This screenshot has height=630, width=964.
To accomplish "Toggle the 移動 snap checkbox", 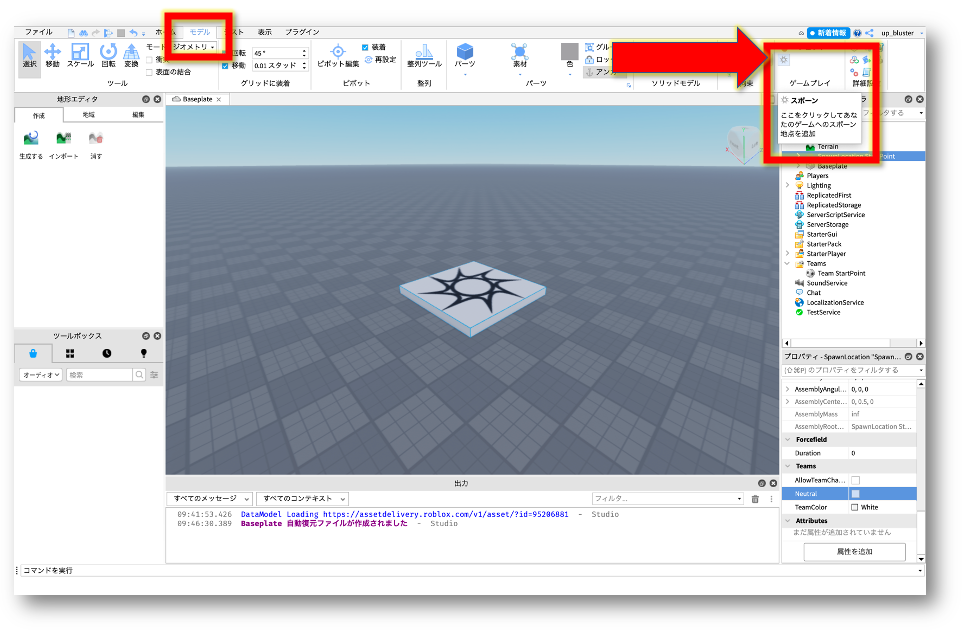I will tap(225, 65).
